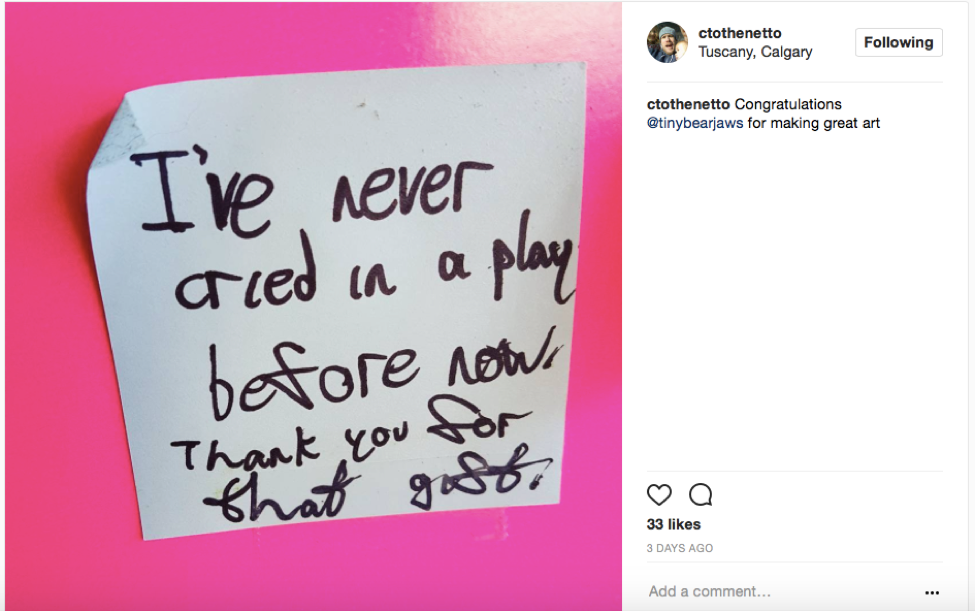Toggle the Following button
Viewport: 975px width, 611px height.
tap(899, 42)
